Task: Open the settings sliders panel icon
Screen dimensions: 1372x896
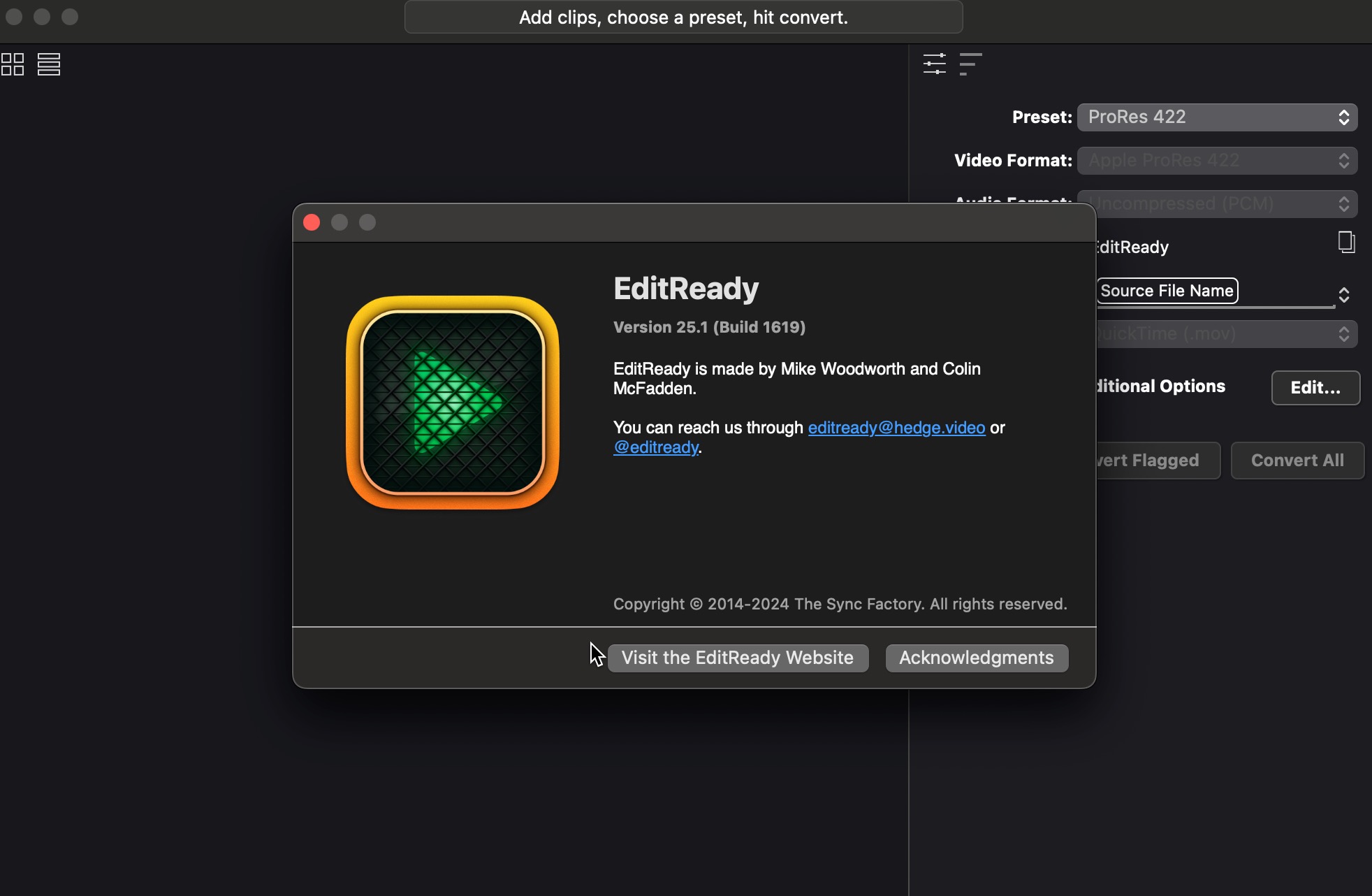Action: click(935, 64)
